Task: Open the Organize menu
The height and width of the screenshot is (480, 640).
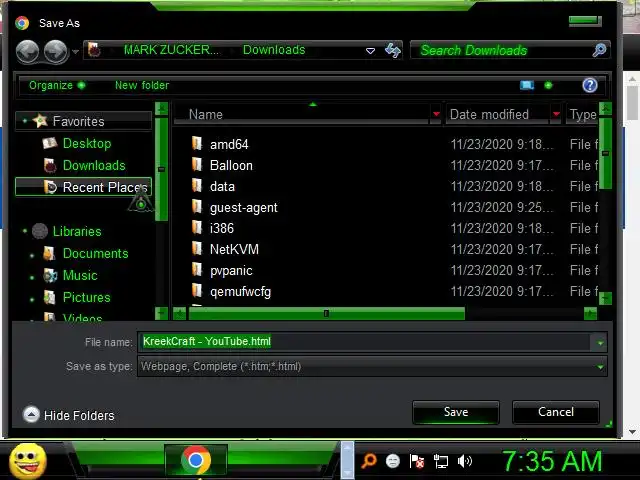Action: click(x=57, y=85)
